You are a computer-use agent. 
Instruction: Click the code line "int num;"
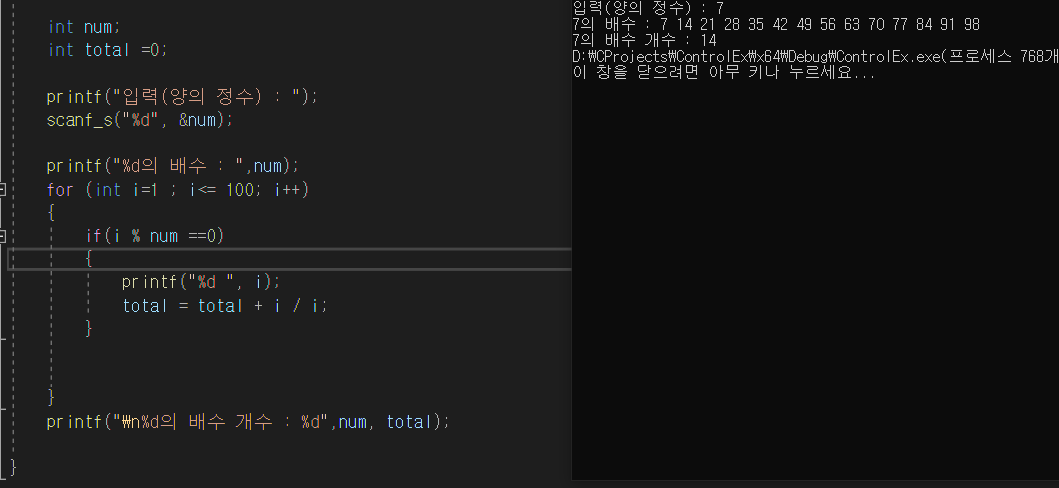[x=84, y=27]
